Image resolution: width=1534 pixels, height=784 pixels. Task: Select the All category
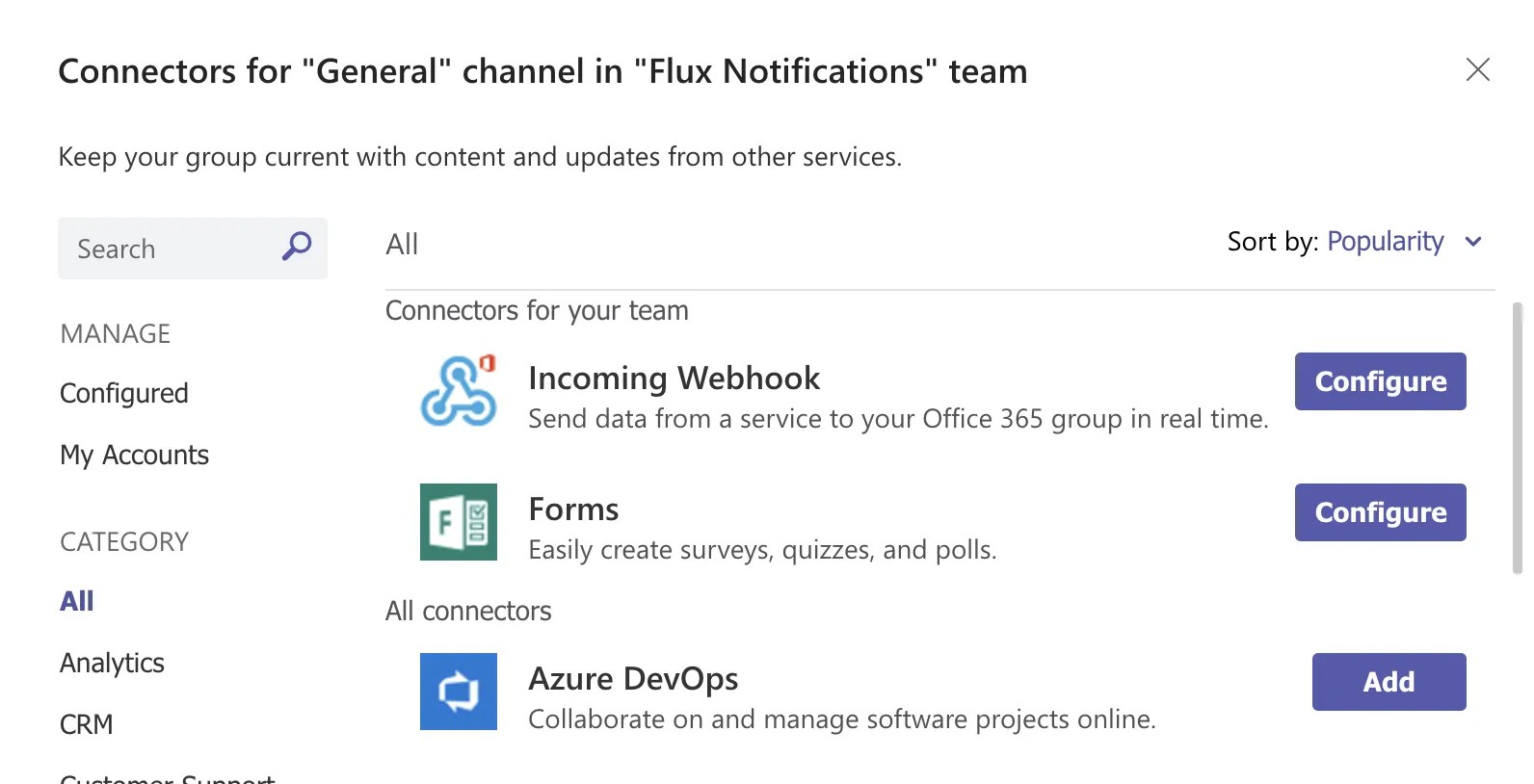coord(77,601)
